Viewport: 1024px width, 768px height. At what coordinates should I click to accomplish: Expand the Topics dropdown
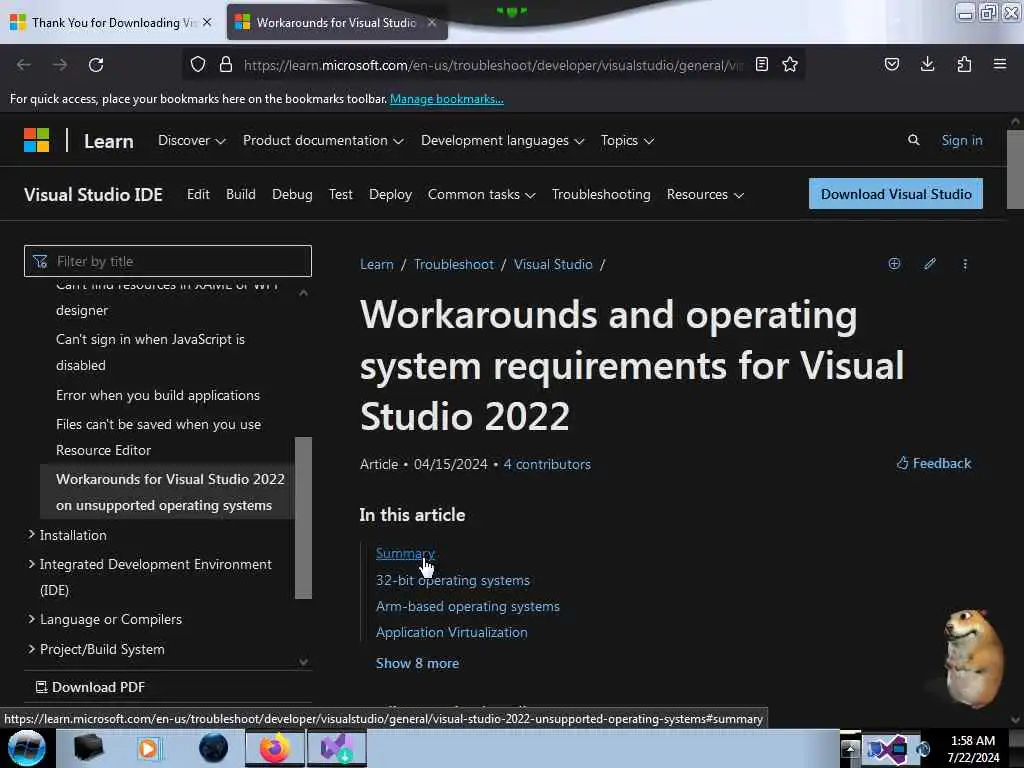[x=627, y=140]
